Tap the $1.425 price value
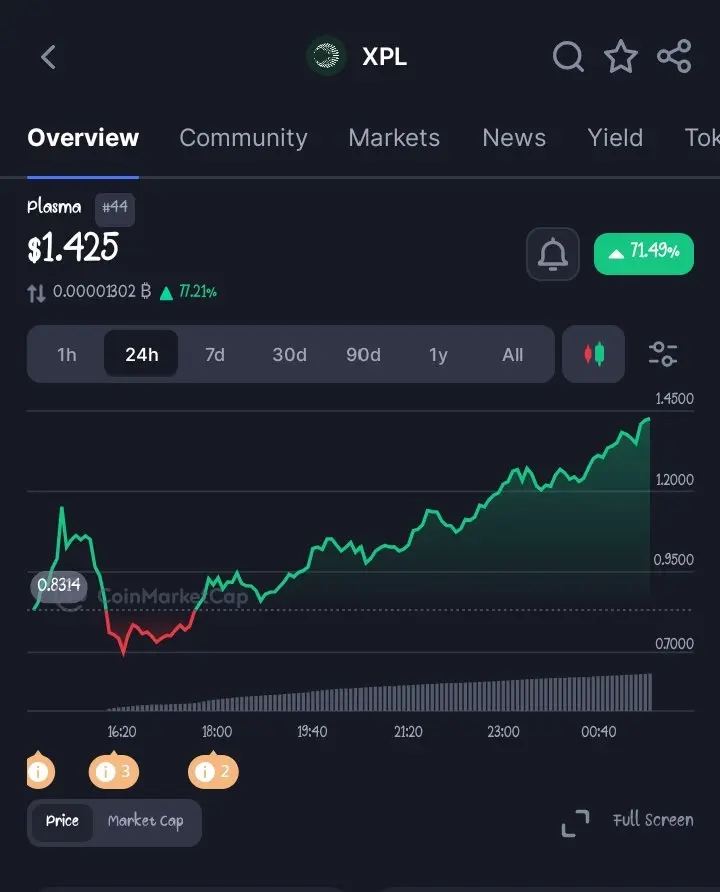 click(x=73, y=247)
